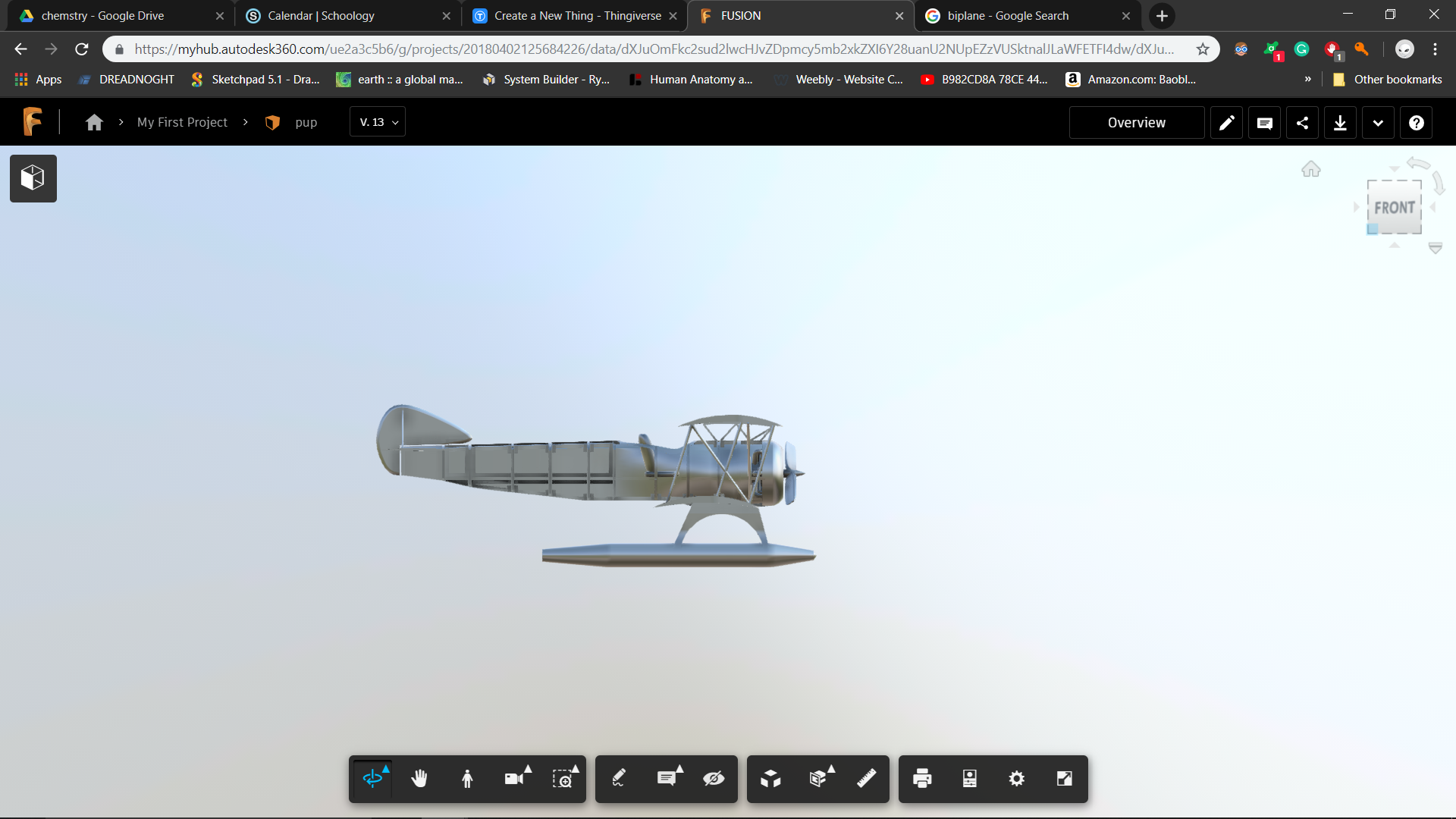Screen dimensions: 1456x819
Task: Select the Pan hand tool
Action: click(x=419, y=779)
